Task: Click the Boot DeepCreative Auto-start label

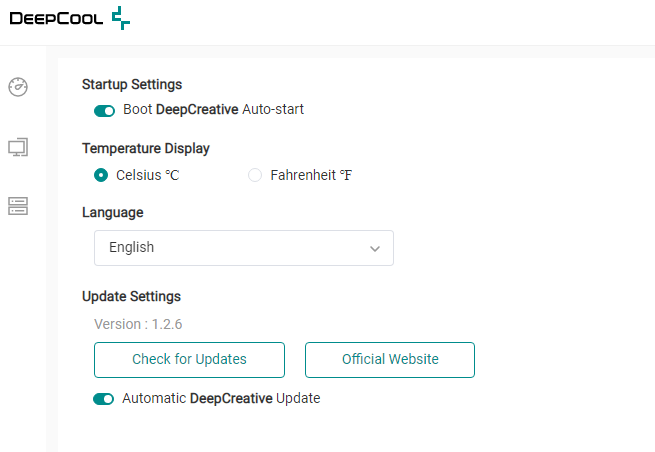Action: (213, 110)
